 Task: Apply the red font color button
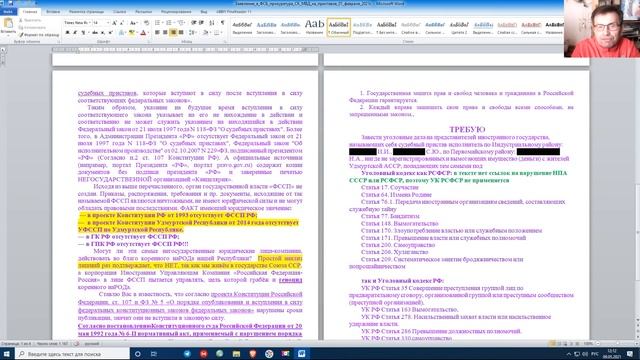(x=143, y=32)
